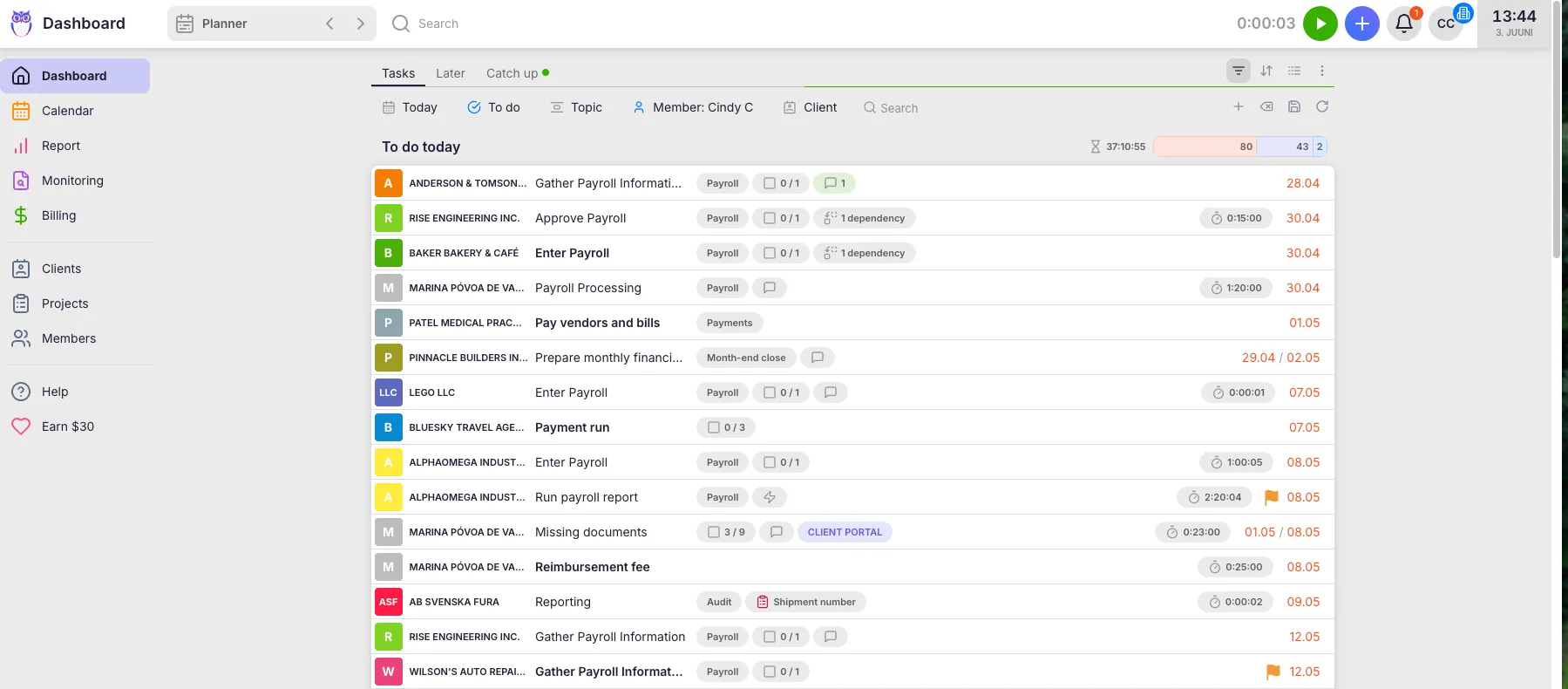Click the save filter icon
The width and height of the screenshot is (1568, 689).
pyautogui.click(x=1293, y=106)
